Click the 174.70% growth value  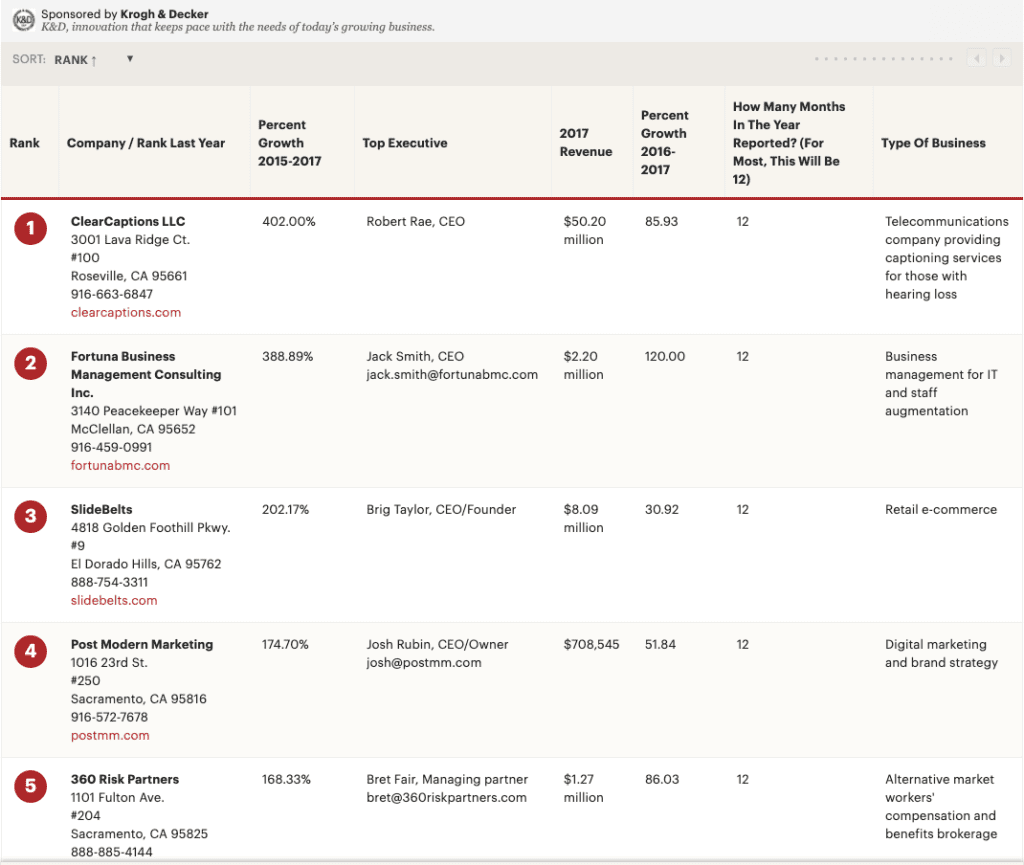point(285,644)
